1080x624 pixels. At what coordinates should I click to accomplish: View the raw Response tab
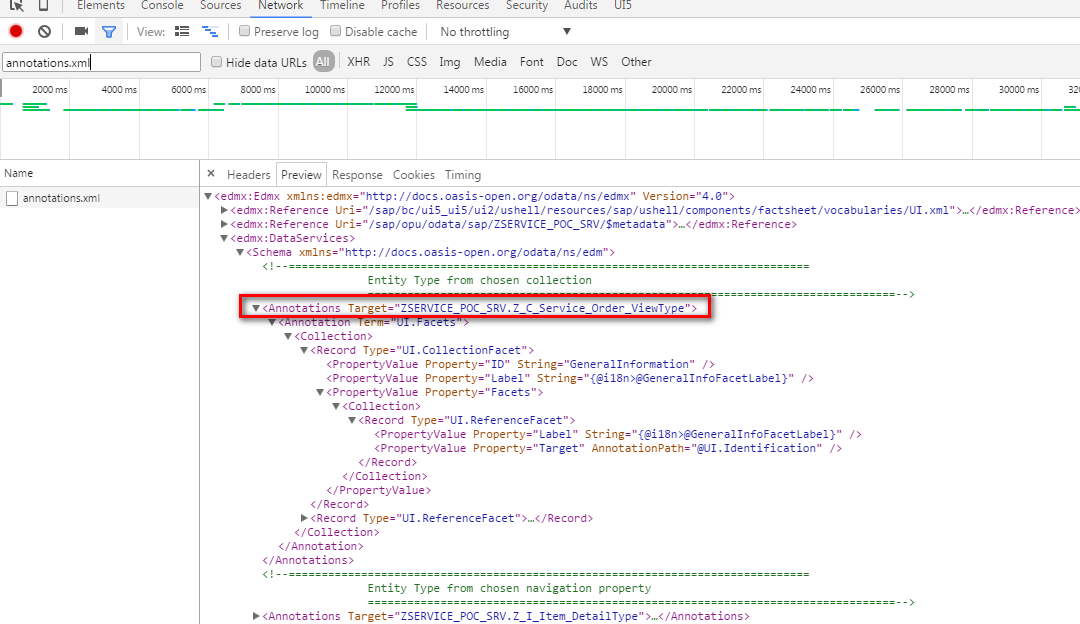pos(357,175)
